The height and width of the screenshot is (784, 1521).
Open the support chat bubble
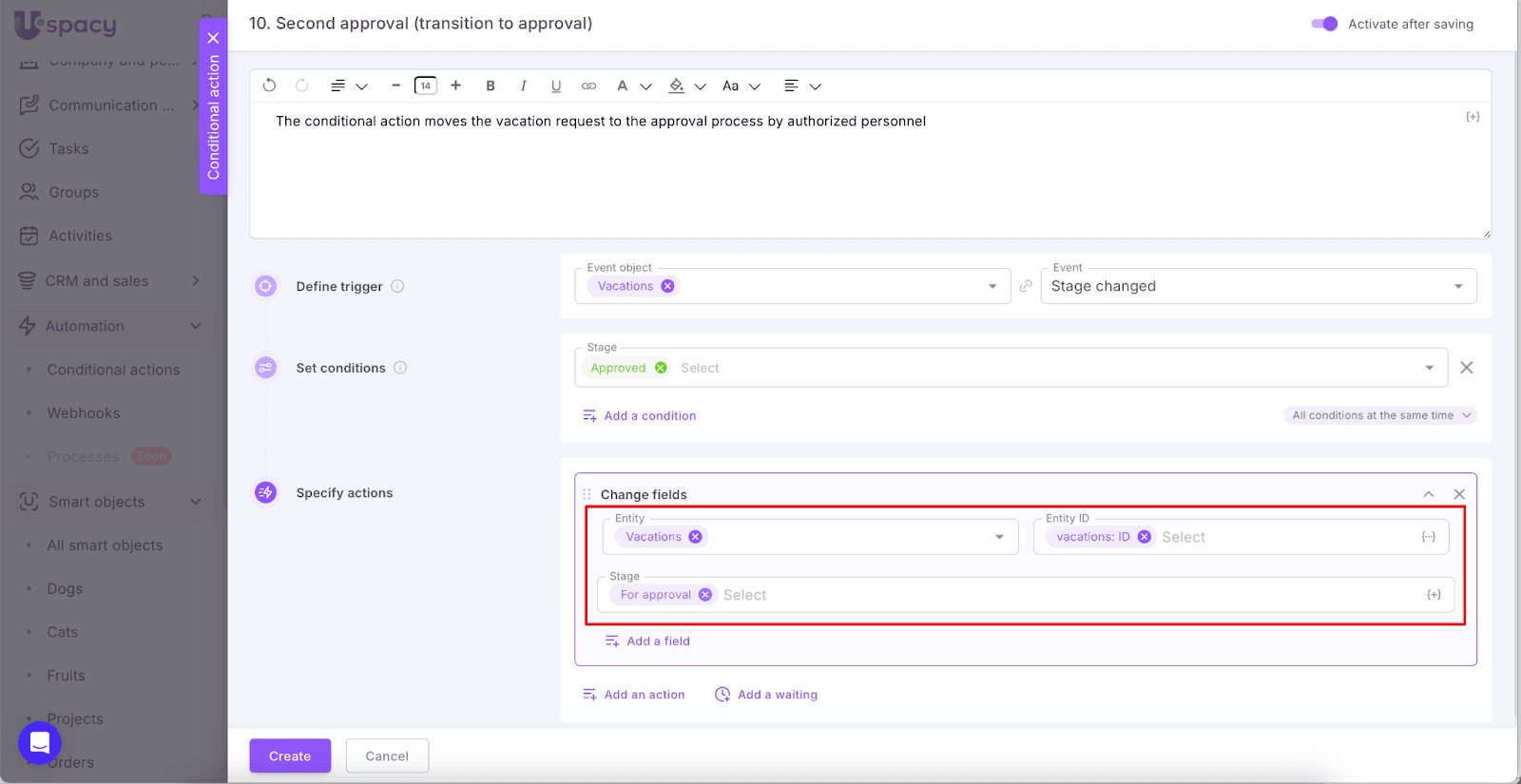point(40,742)
